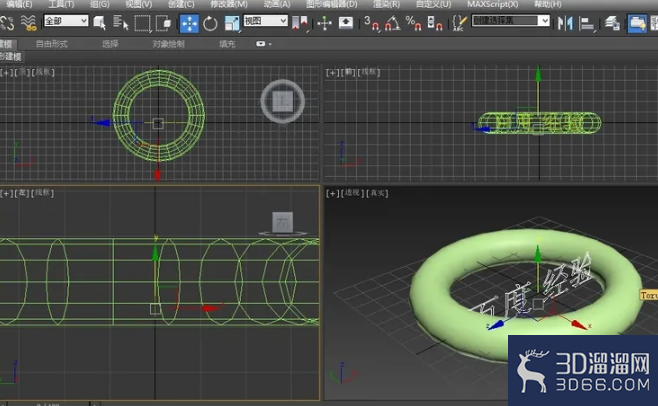This screenshot has width=658, height=406.
Task: Click the Align tool icon
Action: click(587, 23)
